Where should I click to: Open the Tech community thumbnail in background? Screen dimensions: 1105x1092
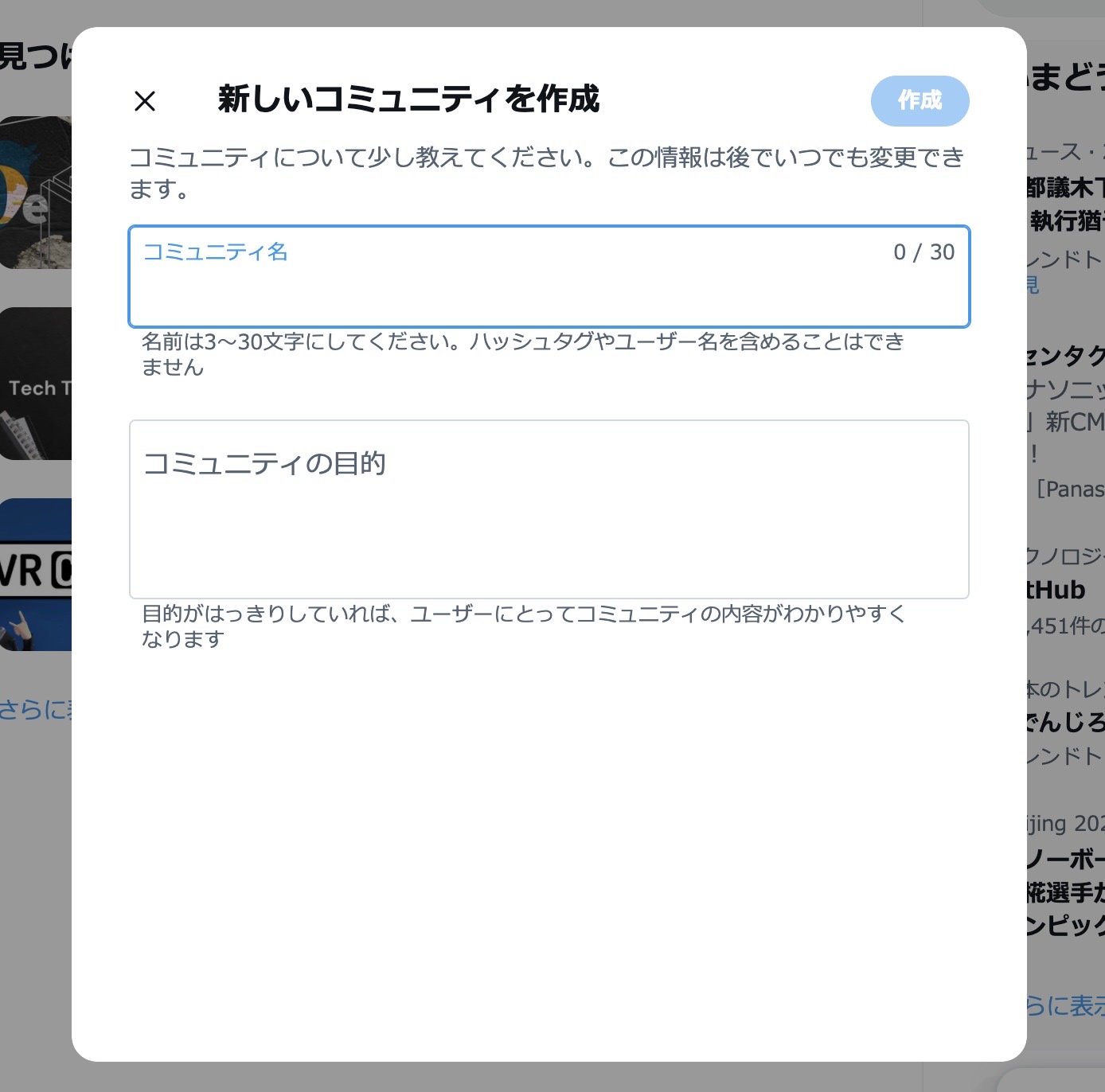click(36, 384)
